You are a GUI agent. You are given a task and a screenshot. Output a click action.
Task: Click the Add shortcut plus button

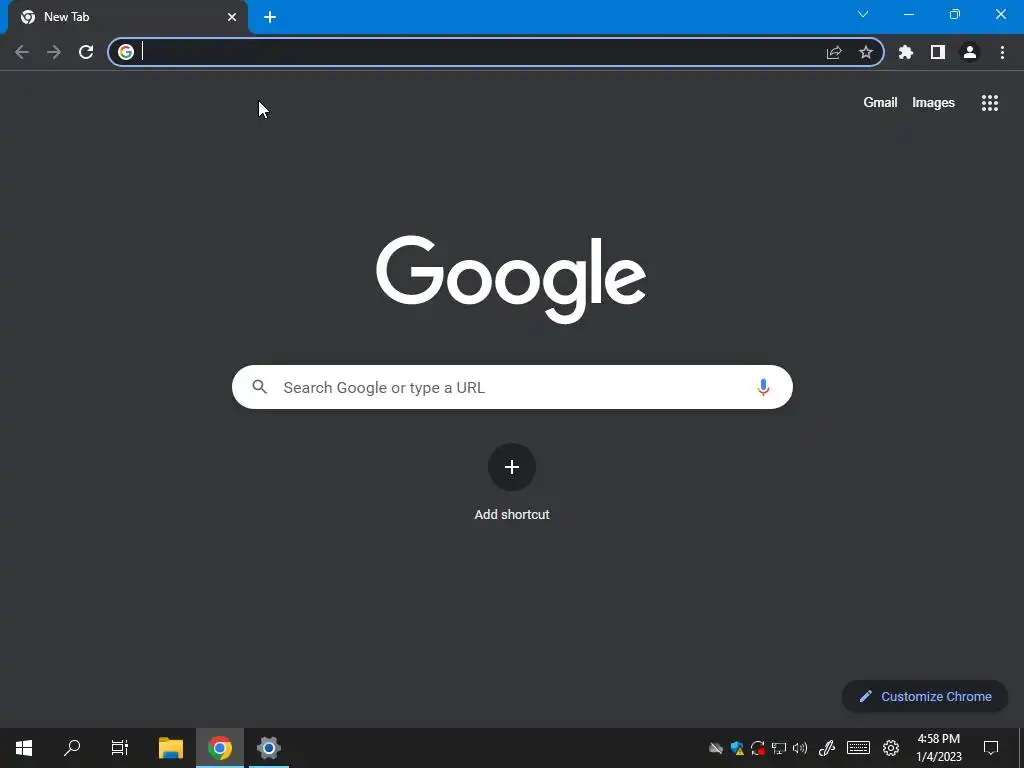tap(512, 467)
